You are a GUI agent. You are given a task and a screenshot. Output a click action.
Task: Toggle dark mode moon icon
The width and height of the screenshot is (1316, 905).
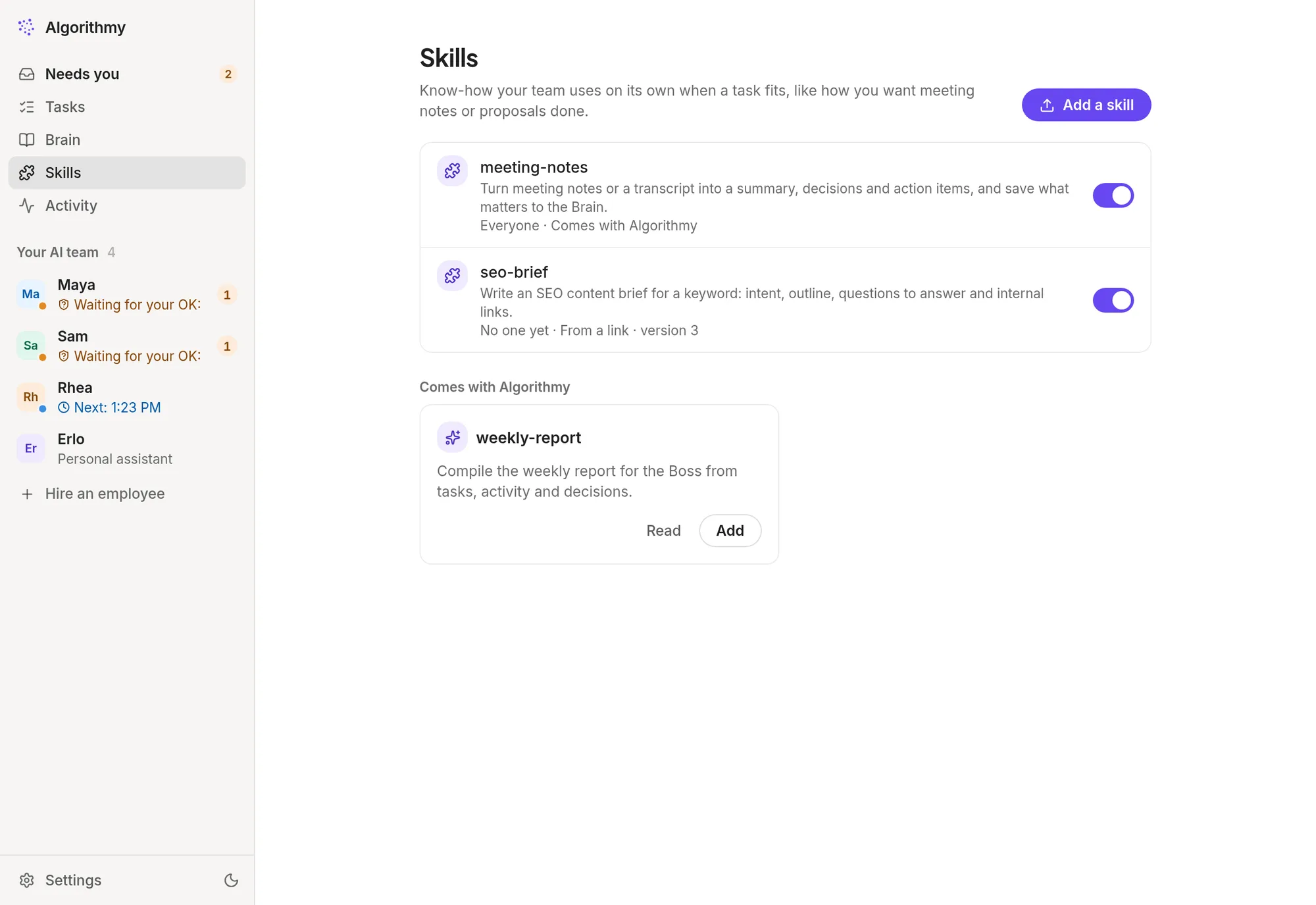pyautogui.click(x=231, y=880)
